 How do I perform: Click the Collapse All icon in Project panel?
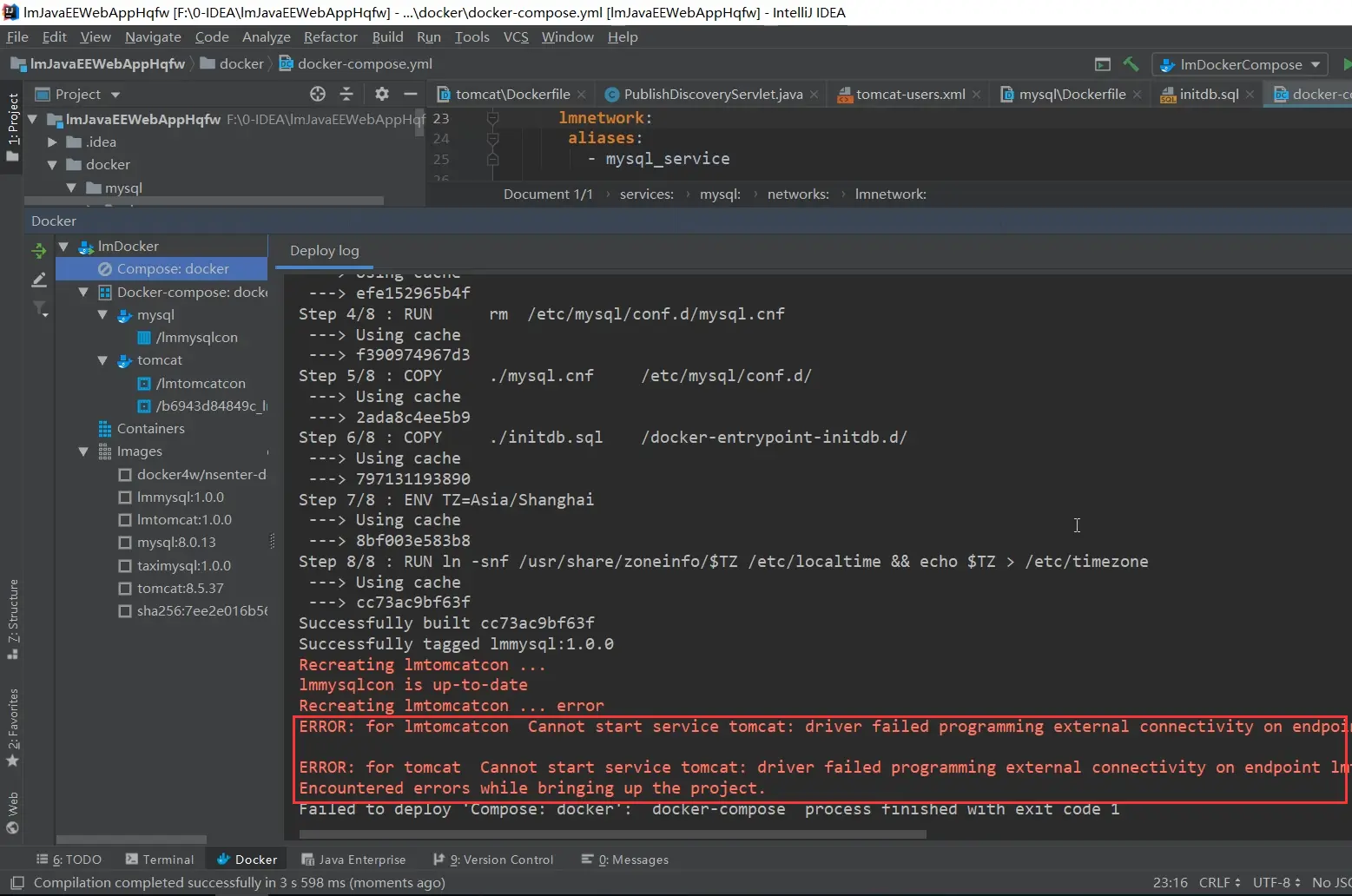click(x=346, y=94)
